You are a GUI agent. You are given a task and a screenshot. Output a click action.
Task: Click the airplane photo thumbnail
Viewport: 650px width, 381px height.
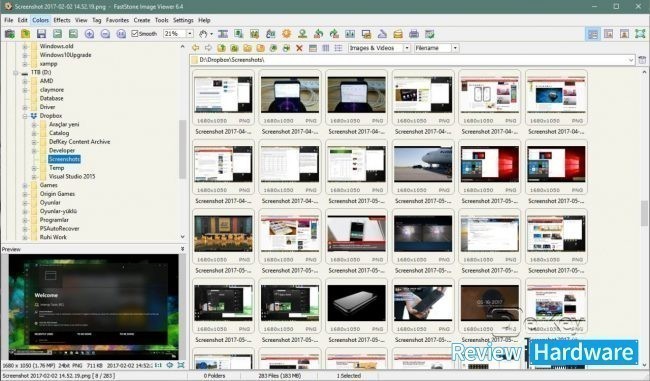pyautogui.click(x=423, y=164)
